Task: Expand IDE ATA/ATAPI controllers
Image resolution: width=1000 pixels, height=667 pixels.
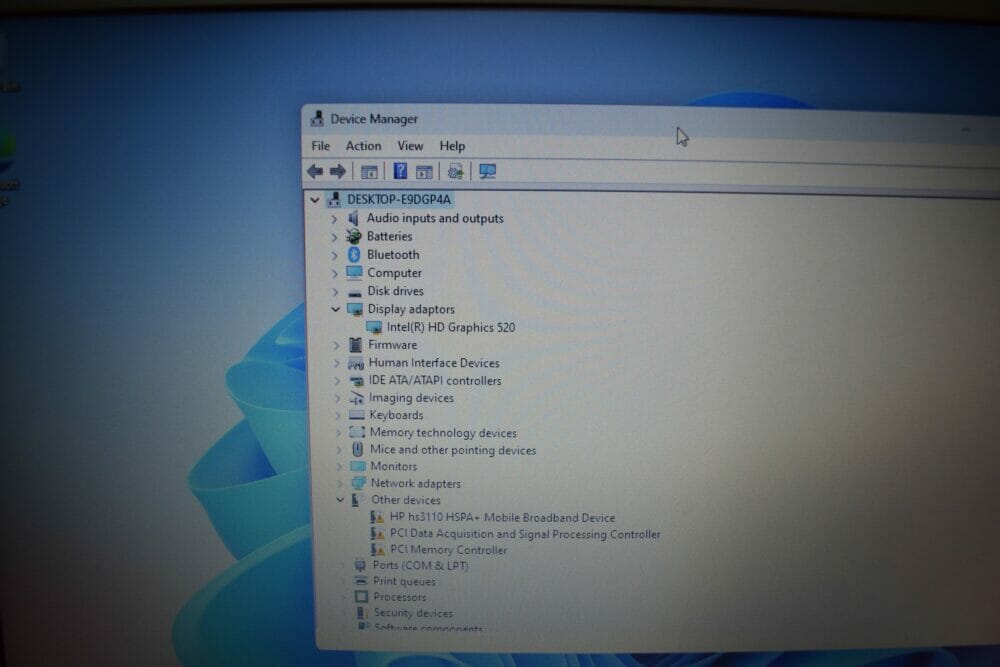Action: pyautogui.click(x=337, y=381)
